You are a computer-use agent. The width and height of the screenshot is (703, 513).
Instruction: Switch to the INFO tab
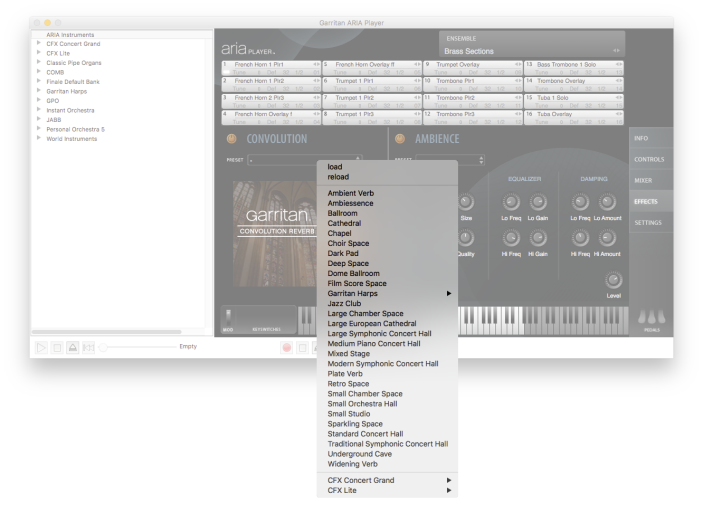[651, 138]
